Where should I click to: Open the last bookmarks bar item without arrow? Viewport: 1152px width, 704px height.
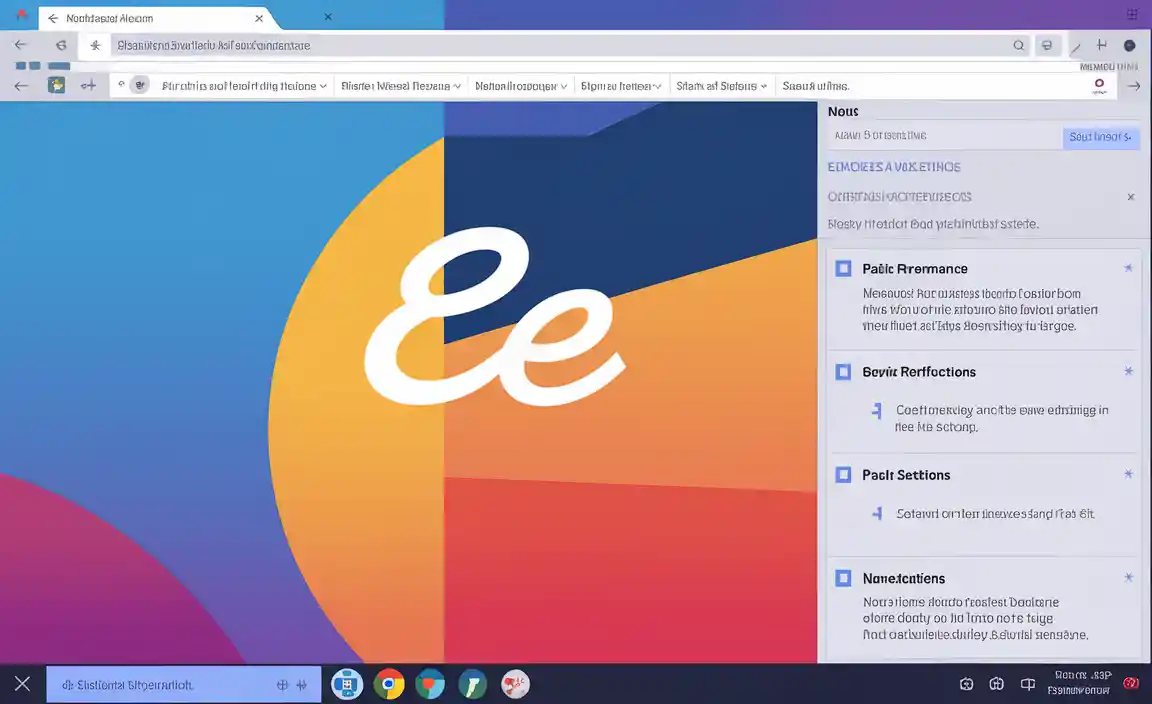click(x=815, y=86)
